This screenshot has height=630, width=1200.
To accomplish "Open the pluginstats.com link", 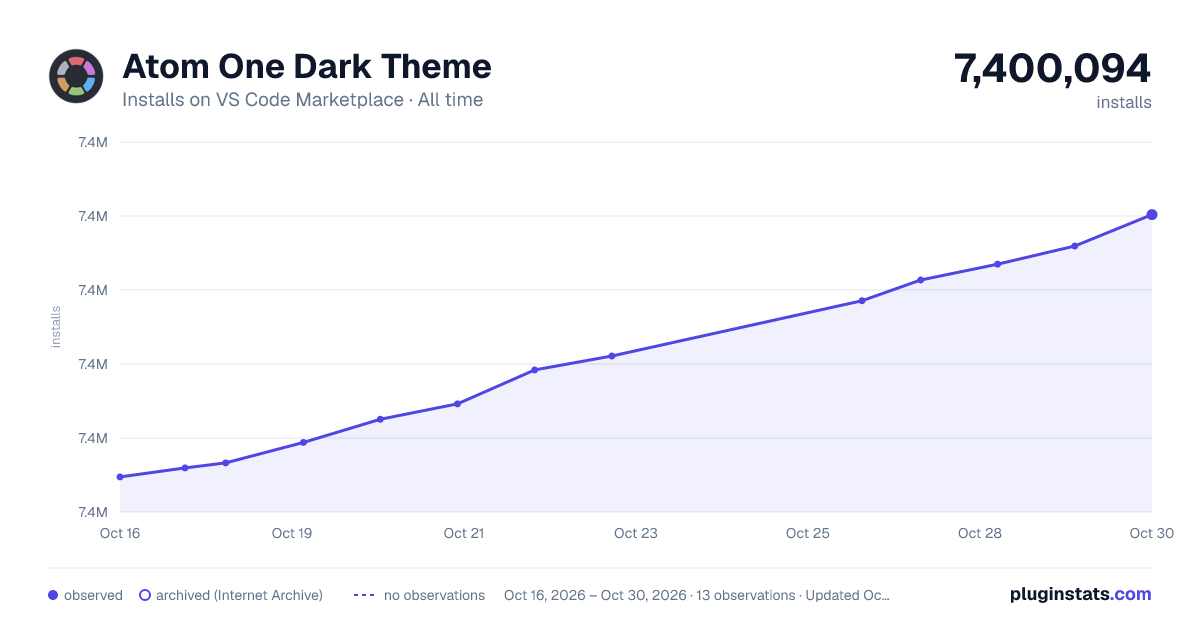I will pos(1081,594).
